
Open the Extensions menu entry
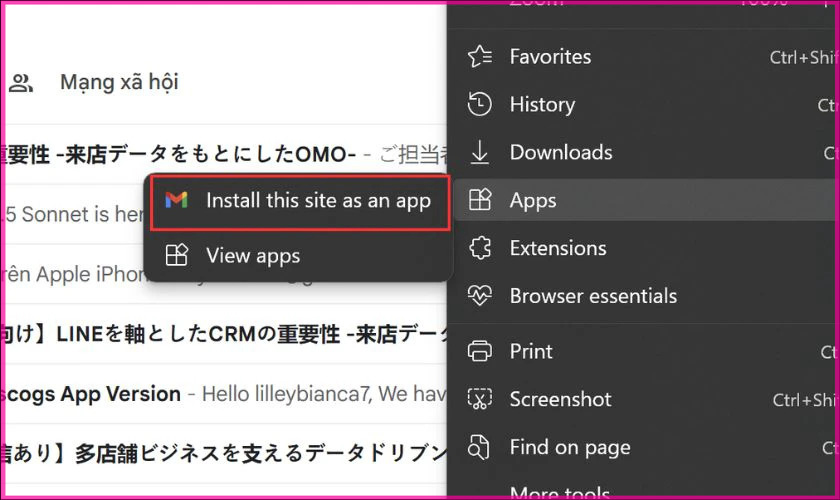pyautogui.click(x=646, y=248)
